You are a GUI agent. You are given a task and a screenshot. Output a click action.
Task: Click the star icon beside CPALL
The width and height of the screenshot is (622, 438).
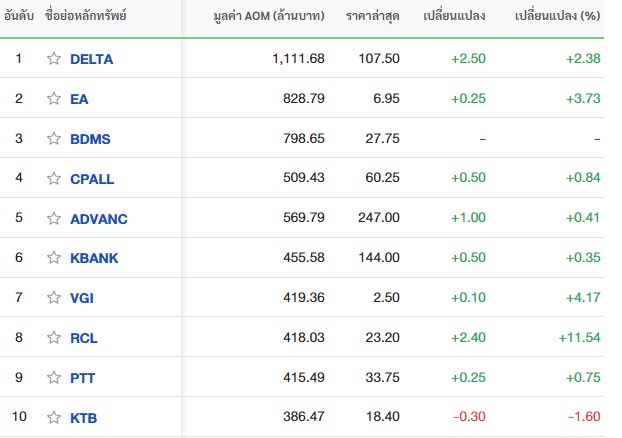tap(54, 179)
